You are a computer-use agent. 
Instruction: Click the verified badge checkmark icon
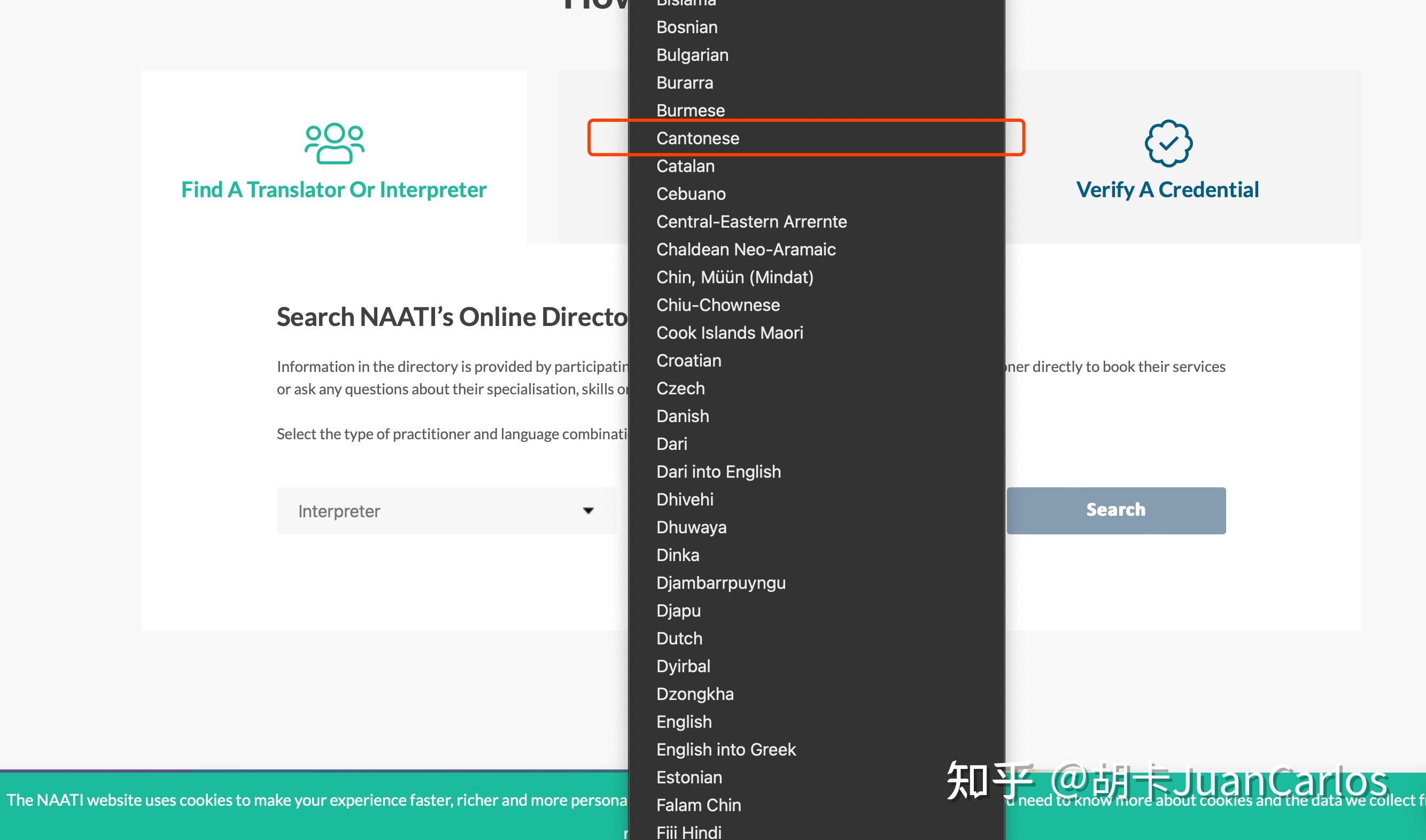click(1168, 143)
